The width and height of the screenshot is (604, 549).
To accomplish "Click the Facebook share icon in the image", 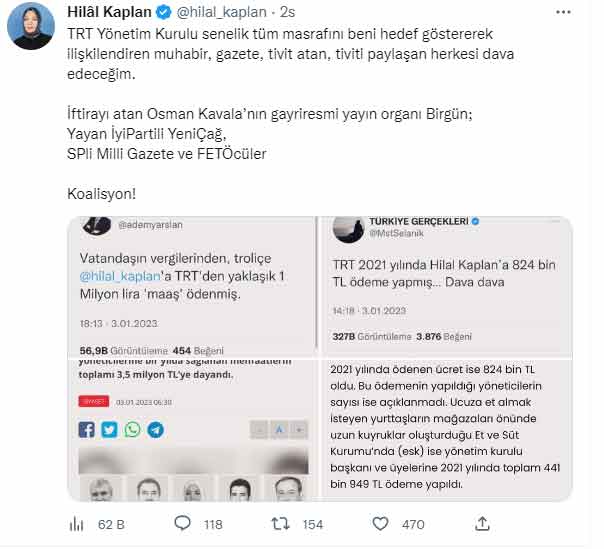I will pos(87,430).
